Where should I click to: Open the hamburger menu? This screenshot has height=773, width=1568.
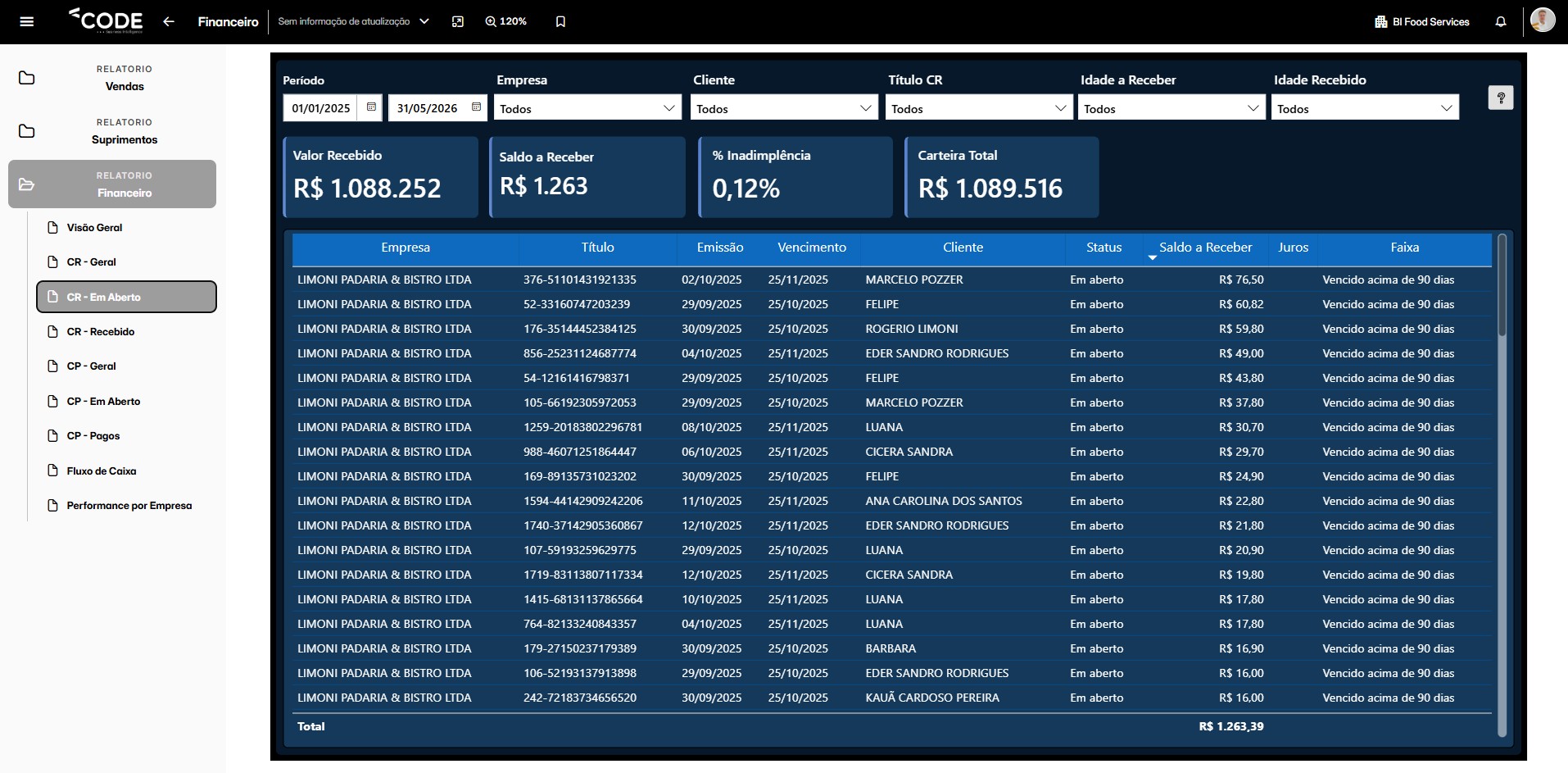point(26,21)
